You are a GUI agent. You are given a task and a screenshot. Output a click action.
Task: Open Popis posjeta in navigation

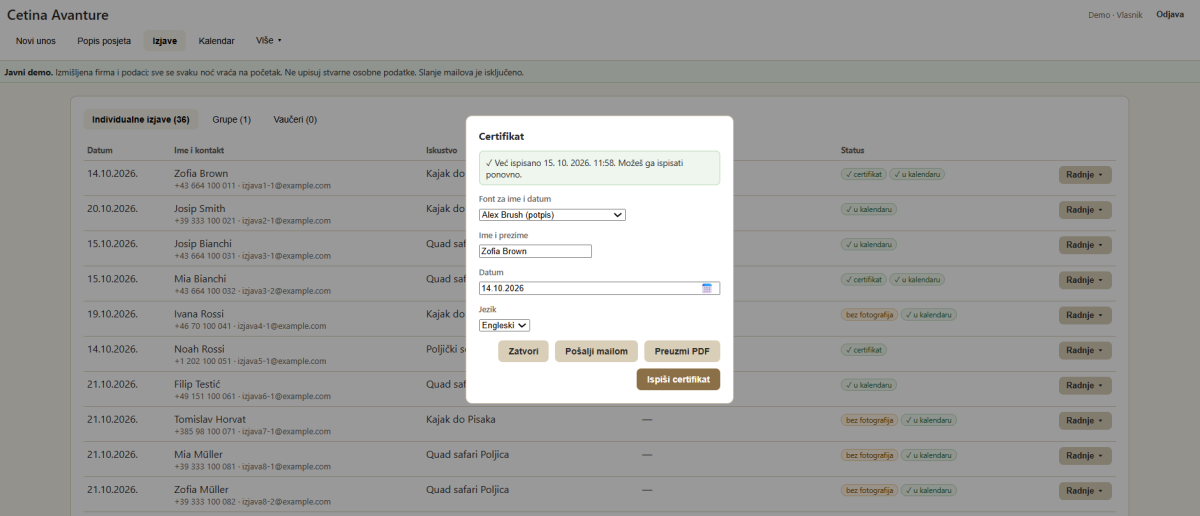pos(103,41)
